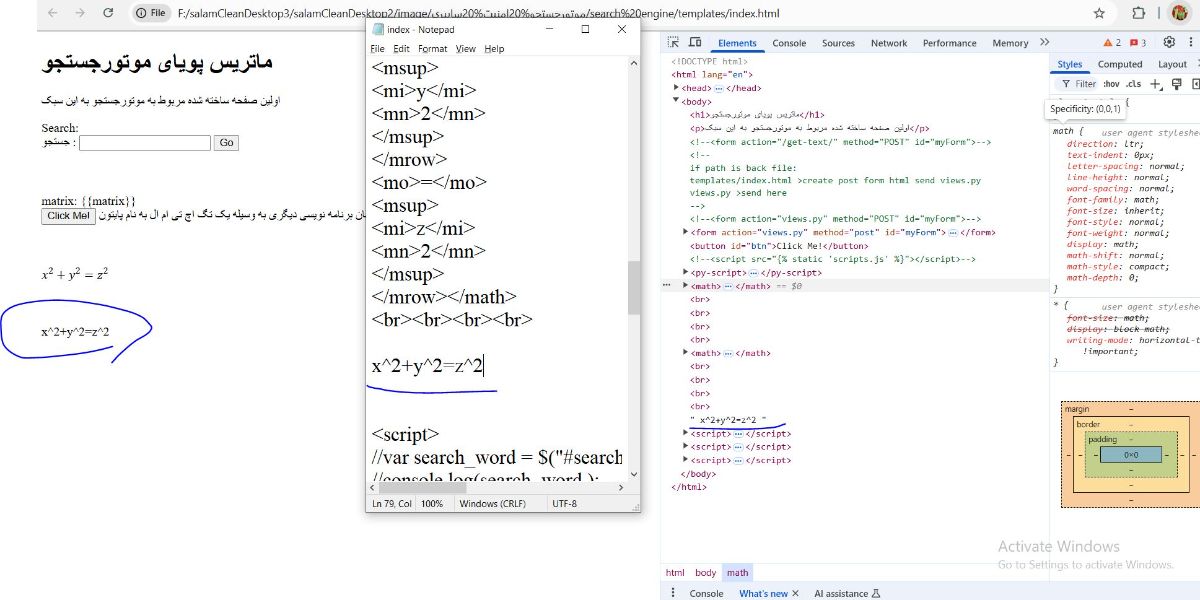Toggle the :hov element state panel
The image size is (1200, 600).
click(1111, 84)
